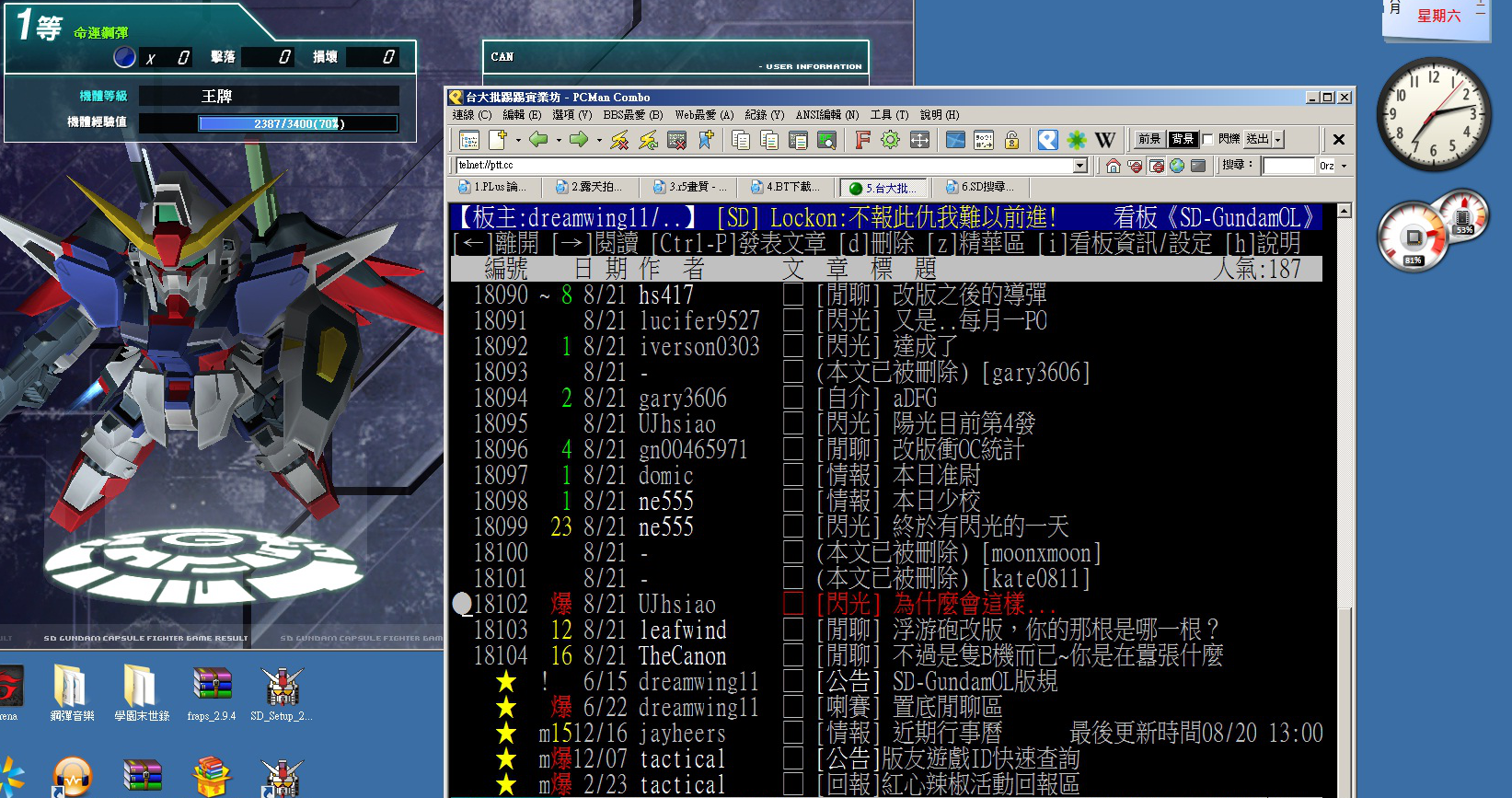The height and width of the screenshot is (798, 1512).
Task: Click the green asterisk star icon
Action: [x=1076, y=140]
